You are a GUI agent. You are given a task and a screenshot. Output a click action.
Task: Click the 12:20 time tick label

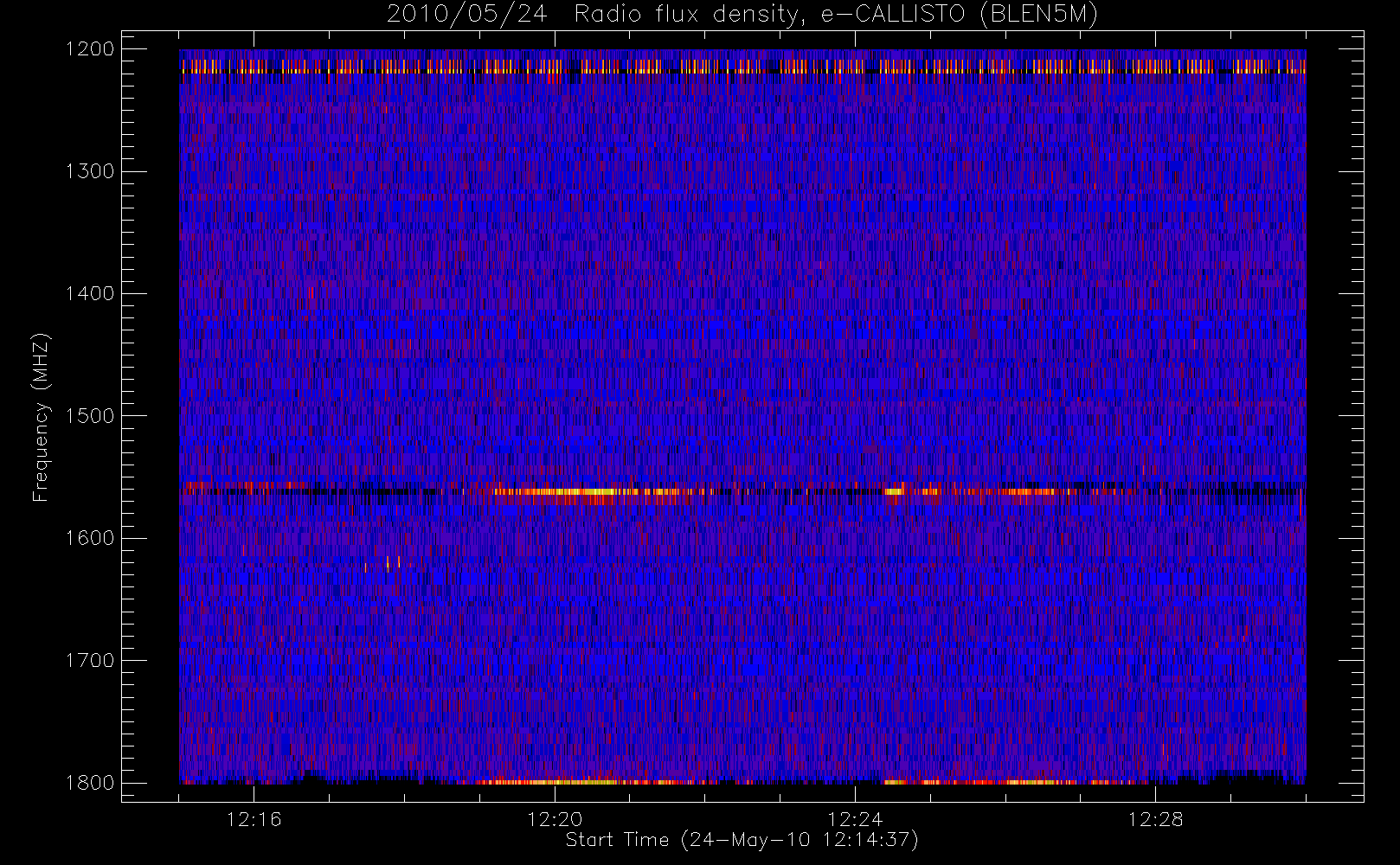(555, 819)
